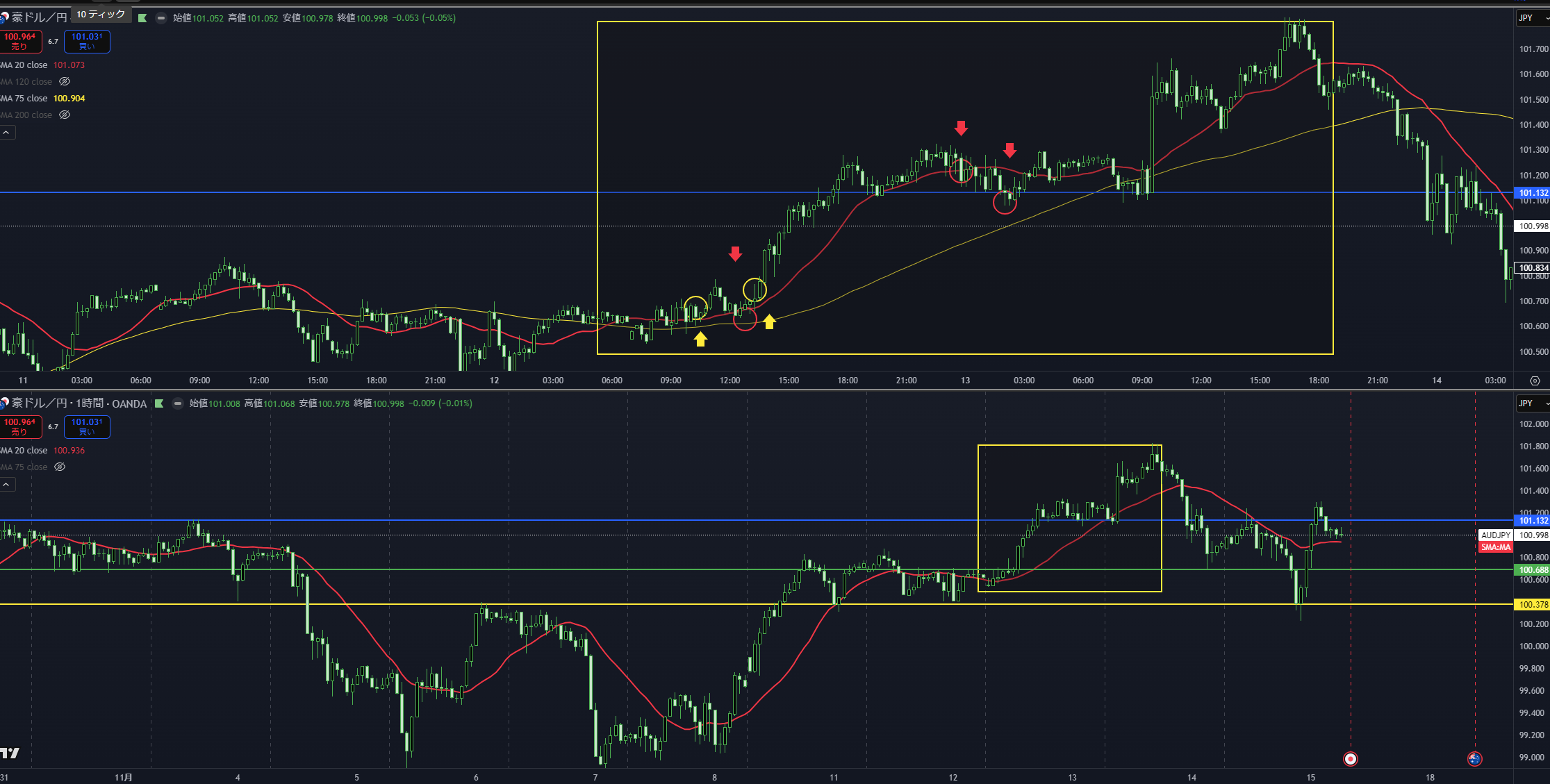Collapse the bottom chart indicator legend
Image resolution: width=1550 pixels, height=784 pixels.
(6, 485)
